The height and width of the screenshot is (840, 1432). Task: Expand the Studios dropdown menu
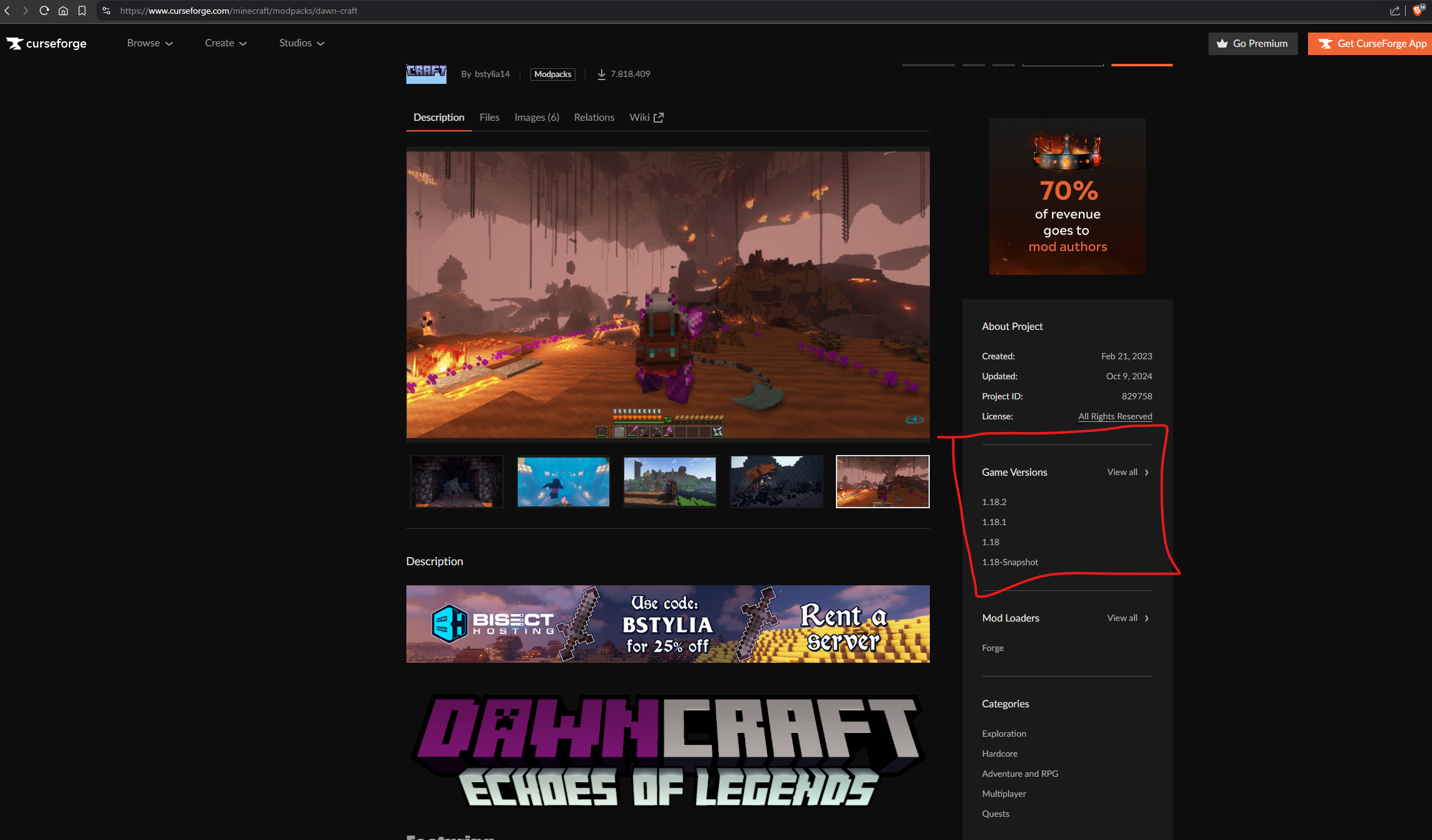point(301,43)
